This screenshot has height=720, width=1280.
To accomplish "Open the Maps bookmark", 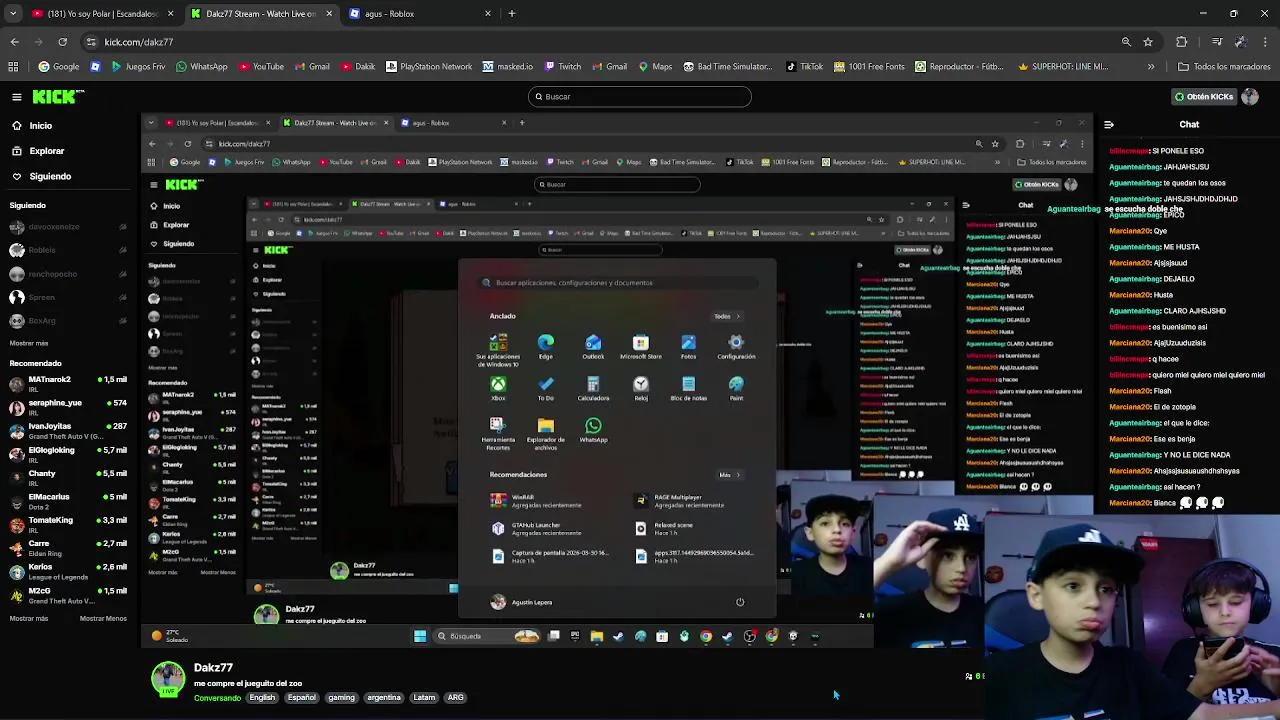I will click(x=655, y=67).
